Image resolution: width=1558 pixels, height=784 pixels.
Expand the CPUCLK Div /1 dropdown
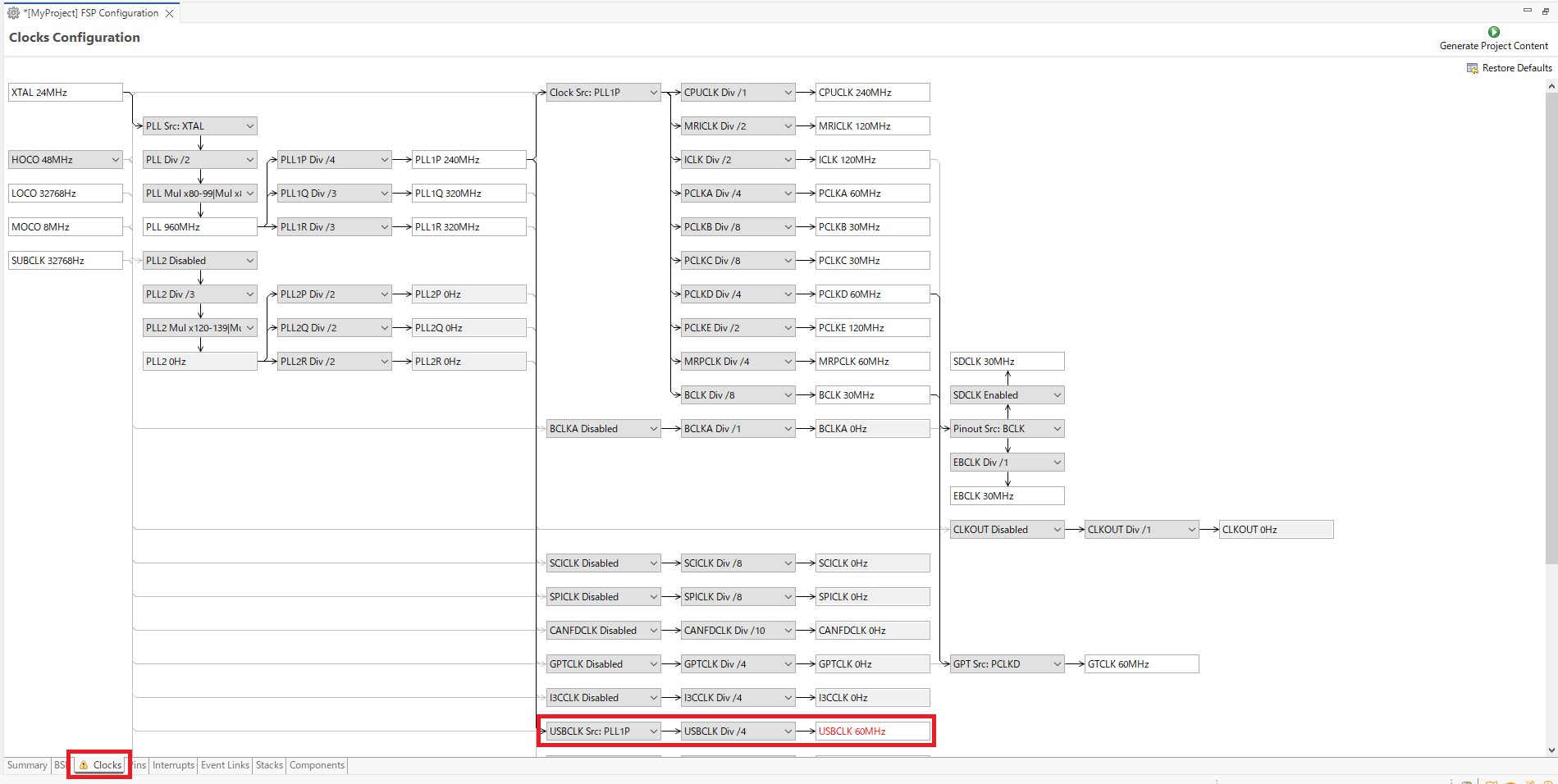738,93
